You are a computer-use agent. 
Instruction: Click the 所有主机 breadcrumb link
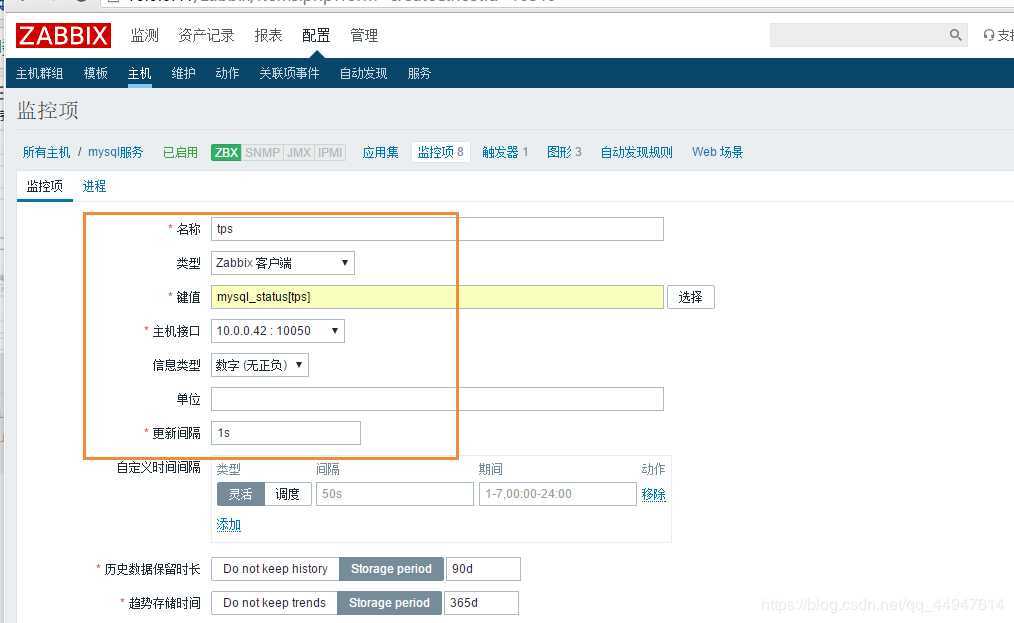pos(46,152)
